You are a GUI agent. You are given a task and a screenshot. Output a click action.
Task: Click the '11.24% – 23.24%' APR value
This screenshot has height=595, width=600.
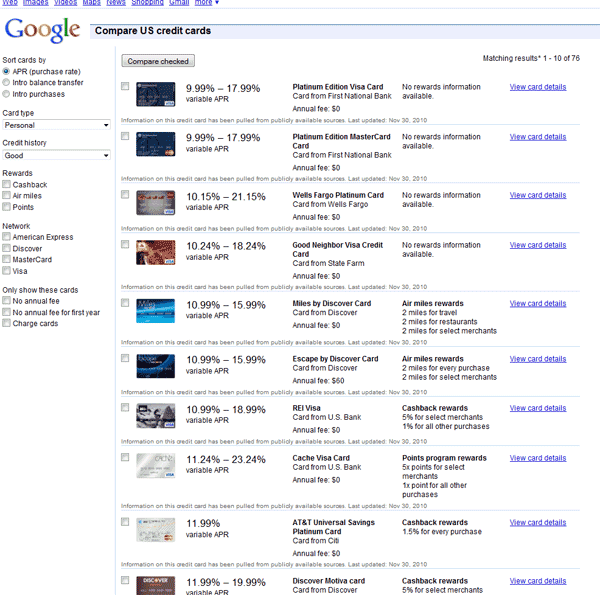[x=226, y=459]
